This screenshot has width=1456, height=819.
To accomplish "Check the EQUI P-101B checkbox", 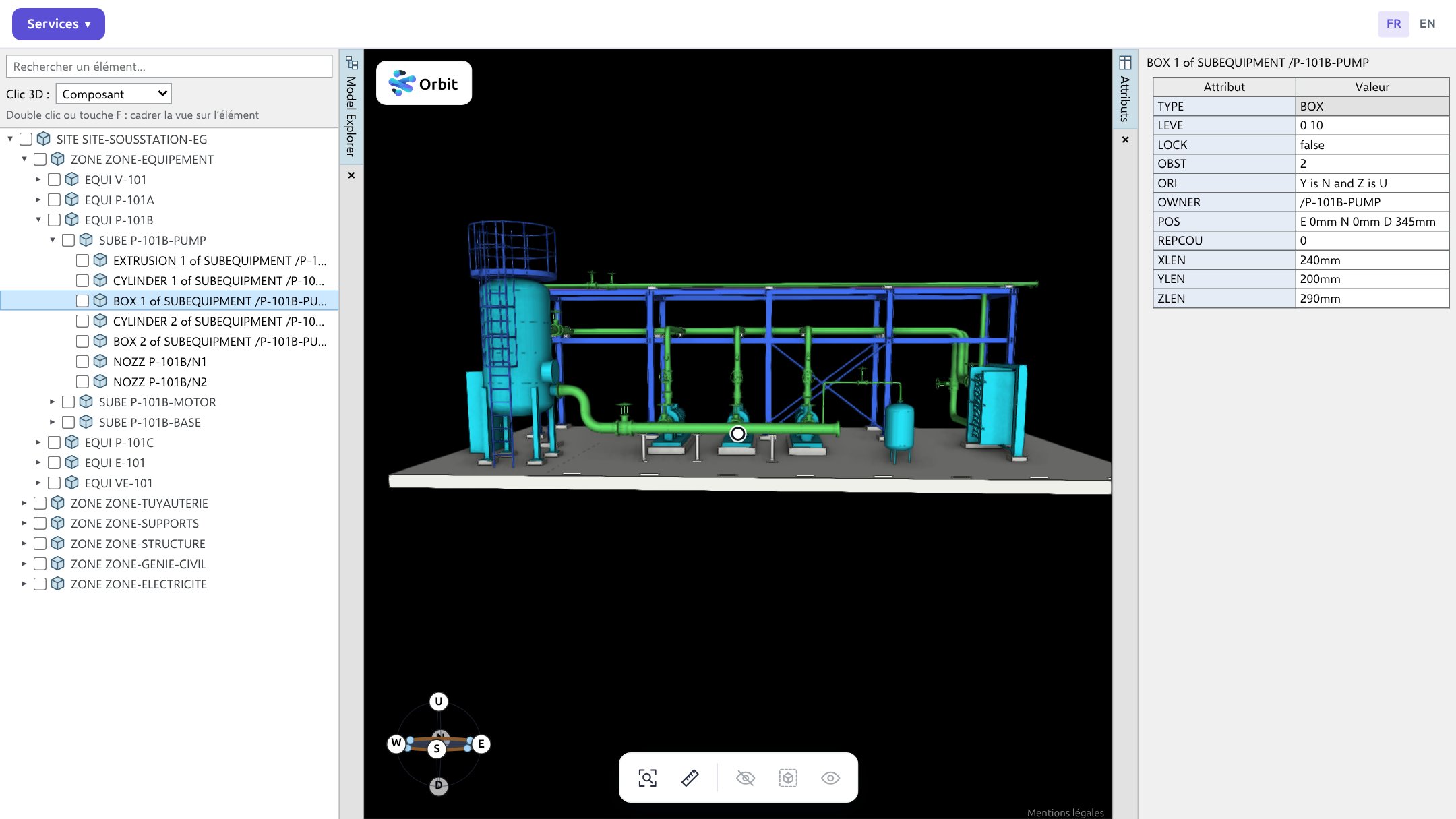I will pyautogui.click(x=55, y=220).
